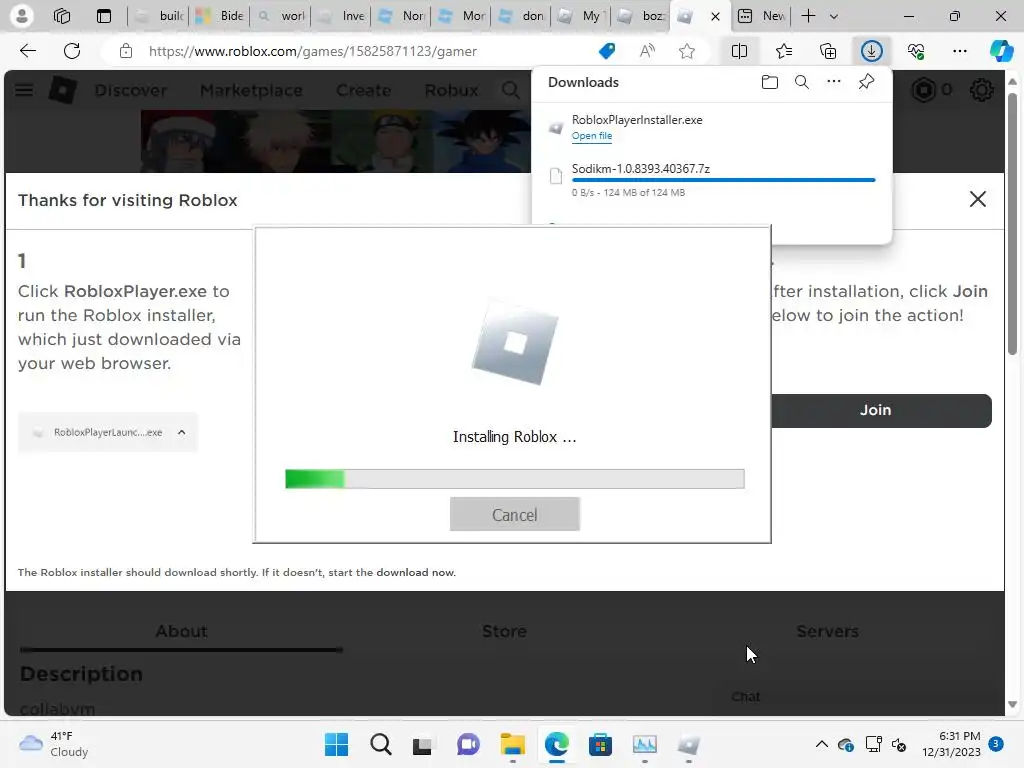
Task: Go to Roblox home via logo
Action: (x=63, y=90)
